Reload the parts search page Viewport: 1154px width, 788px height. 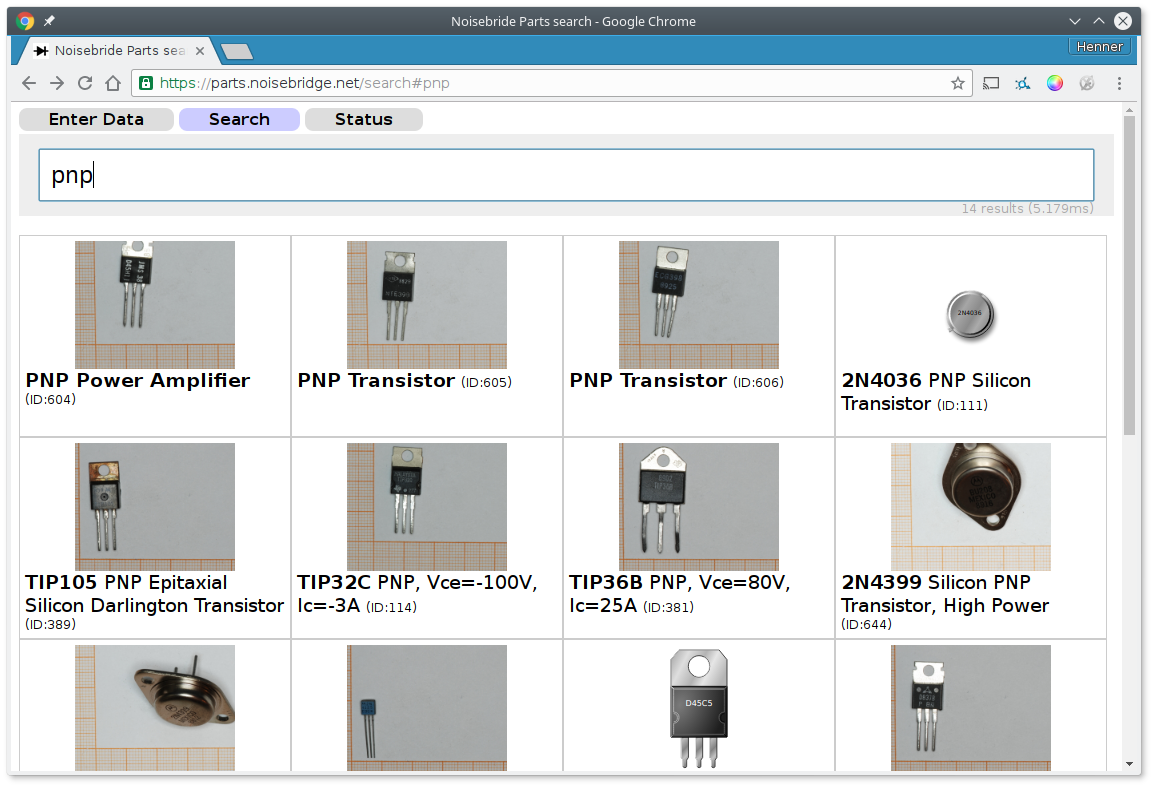tap(85, 83)
